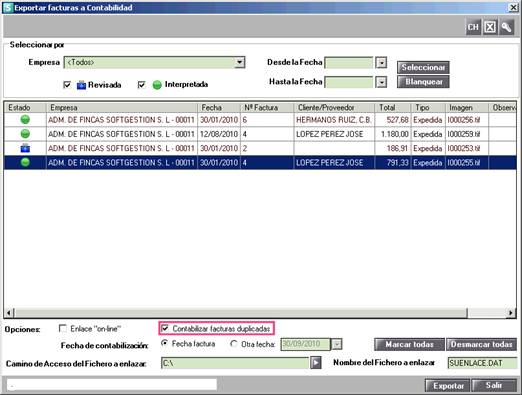The height and width of the screenshot is (395, 522).
Task: Uncheck Contabilizar facturas duplicadas
Action: 165,329
